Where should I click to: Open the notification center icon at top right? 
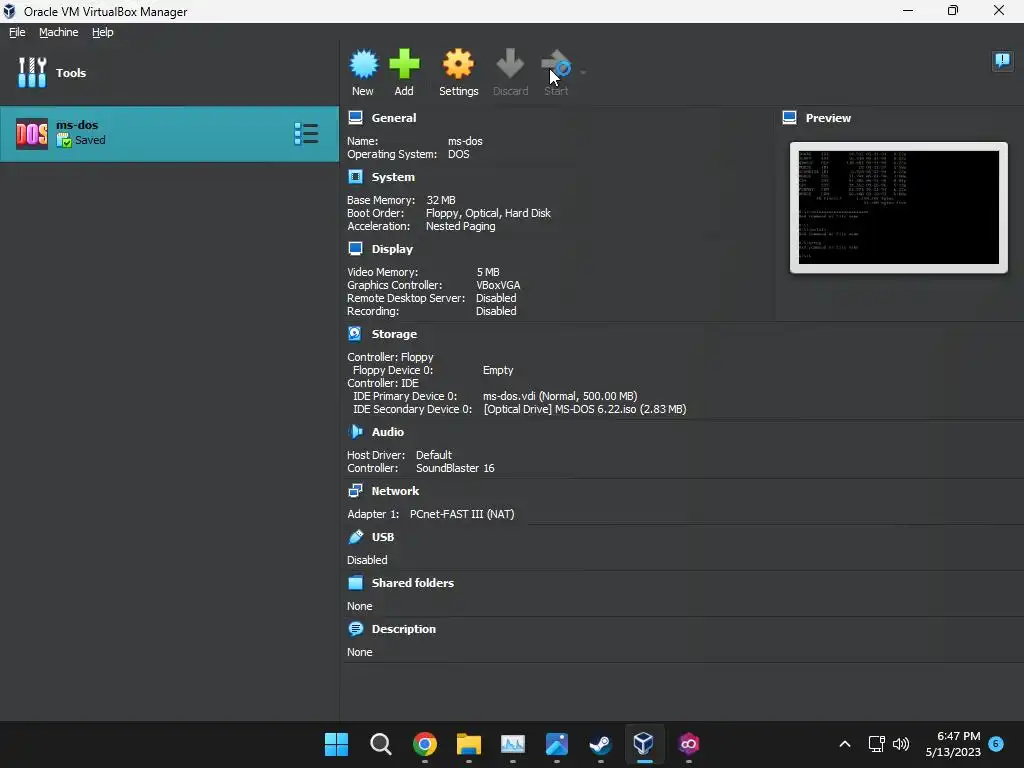pos(1002,61)
